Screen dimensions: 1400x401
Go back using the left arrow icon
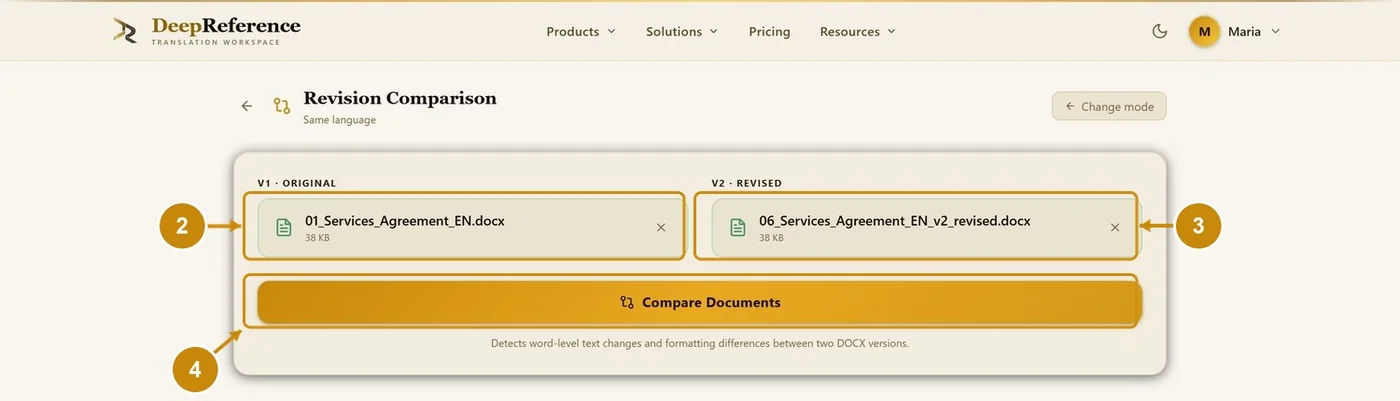pos(247,105)
